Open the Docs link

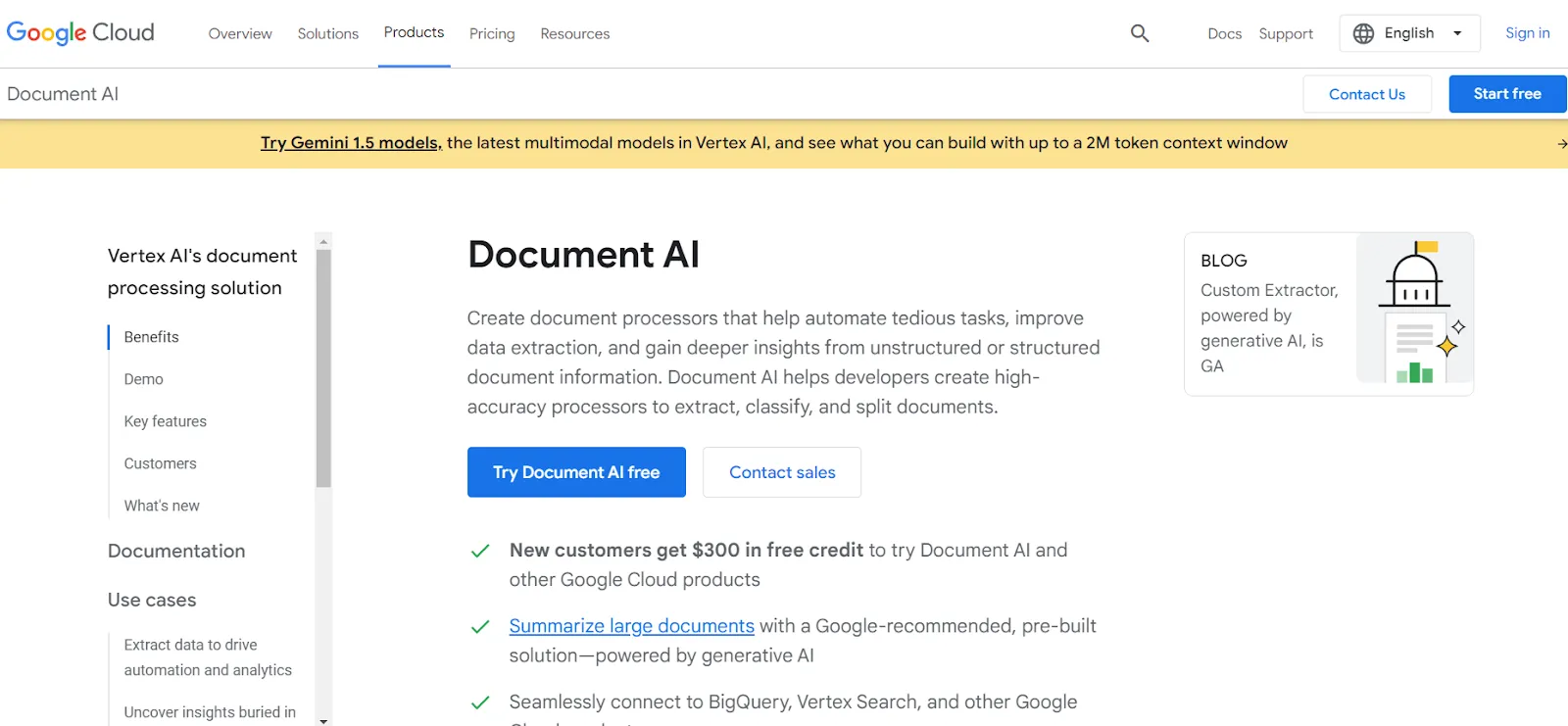coord(1224,33)
